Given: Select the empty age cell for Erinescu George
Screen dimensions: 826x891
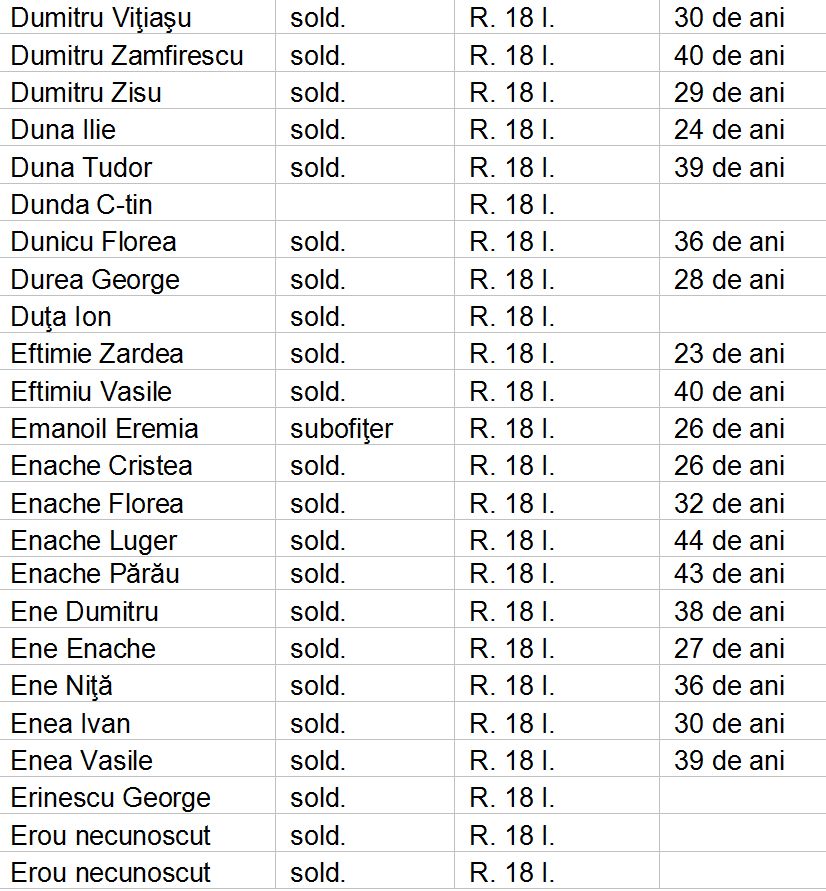Looking at the screenshot, I should click(742, 798).
